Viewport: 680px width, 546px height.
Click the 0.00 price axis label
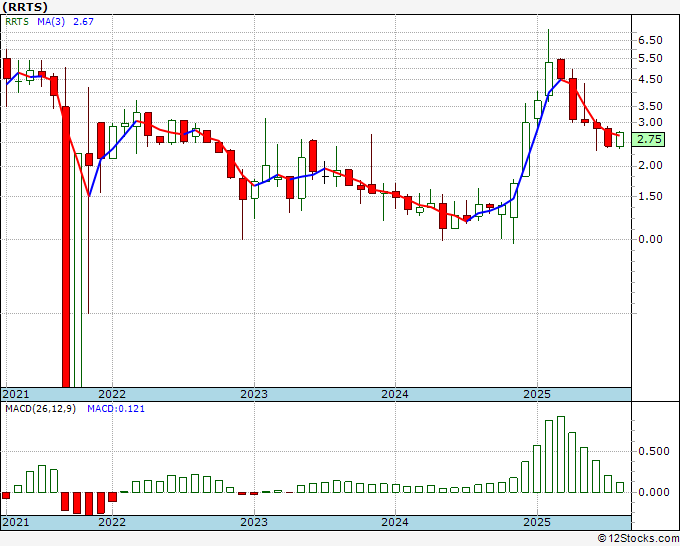pos(650,239)
